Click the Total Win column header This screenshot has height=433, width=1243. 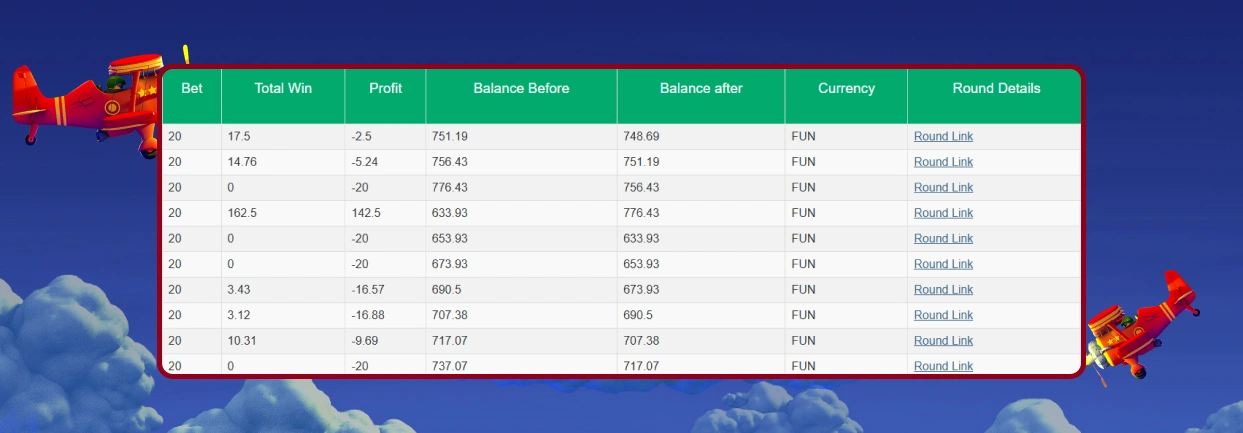click(283, 89)
